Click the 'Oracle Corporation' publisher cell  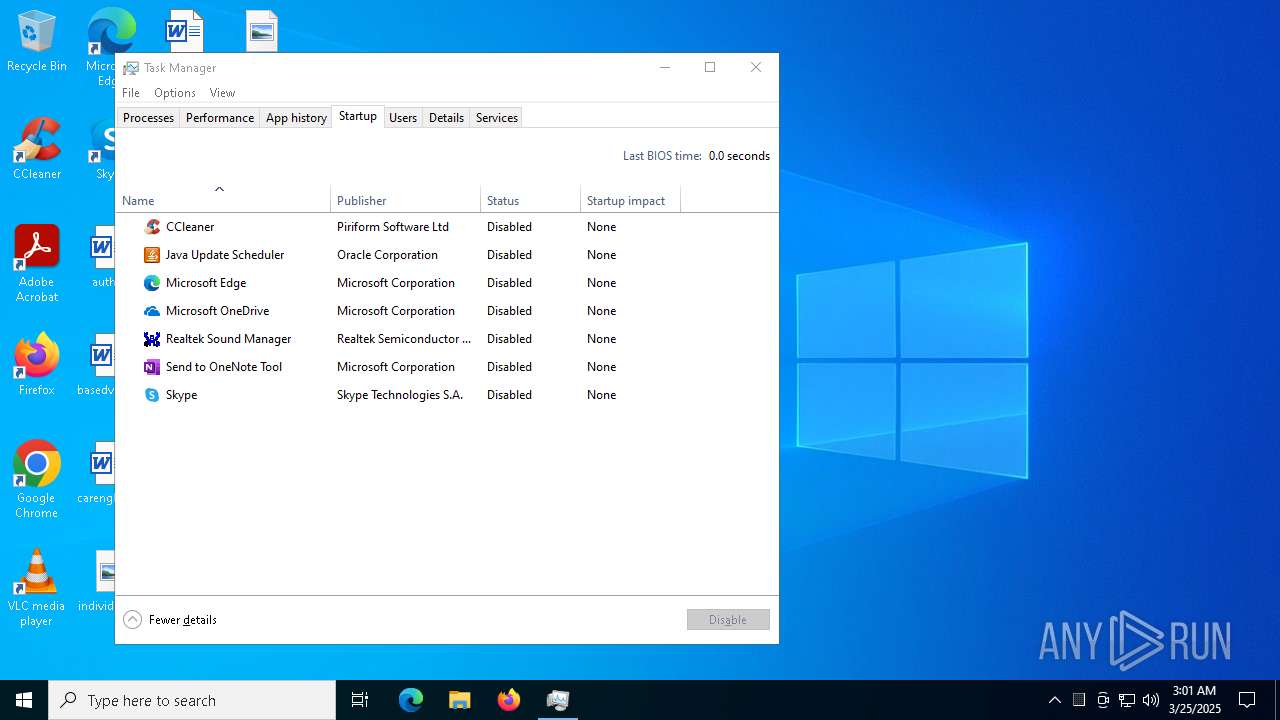tap(387, 255)
